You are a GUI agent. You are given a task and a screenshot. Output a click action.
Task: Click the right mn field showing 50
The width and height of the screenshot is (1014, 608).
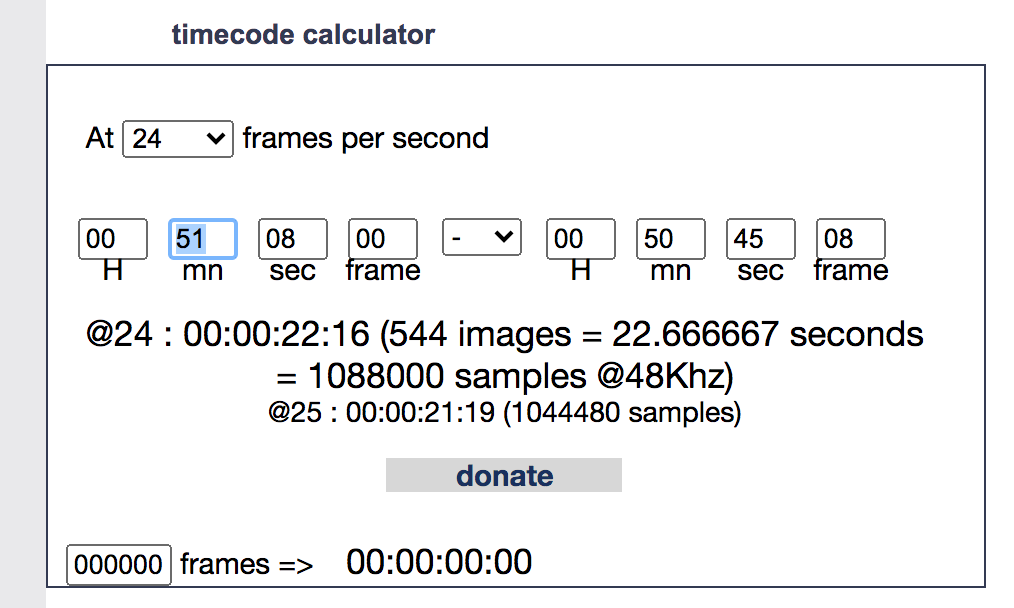(670, 238)
